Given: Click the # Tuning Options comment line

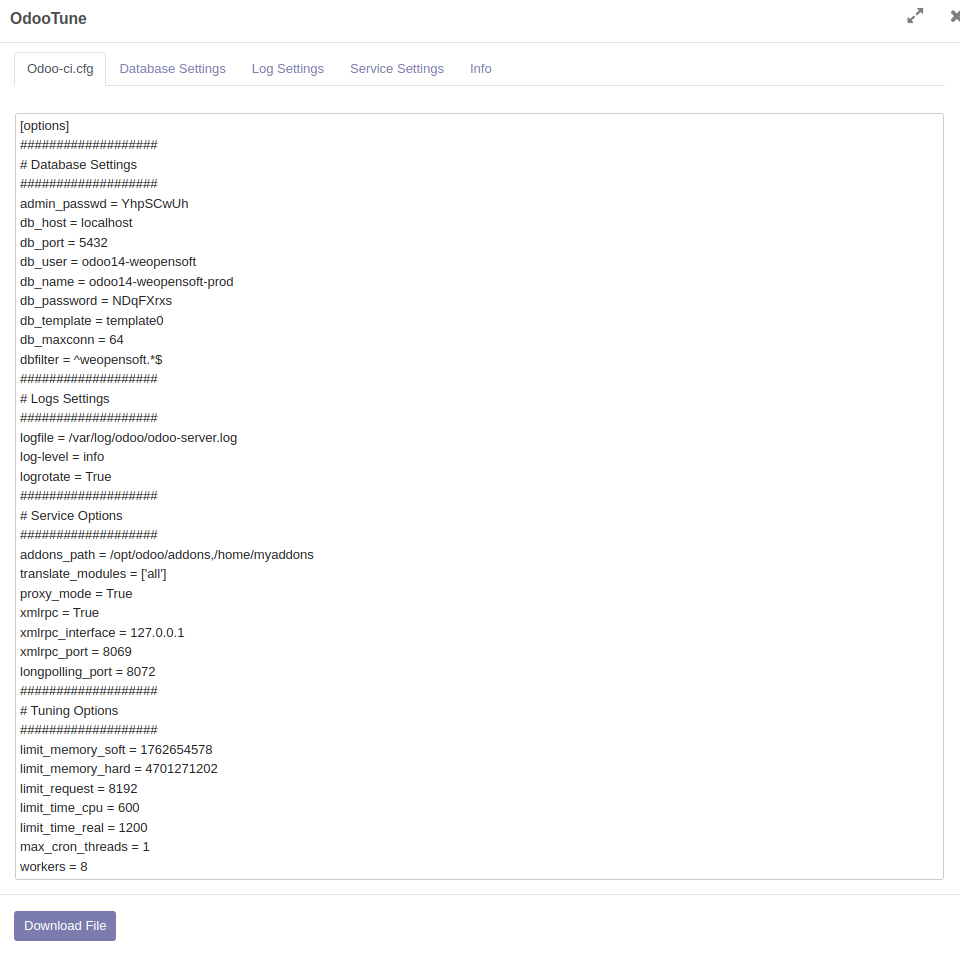Looking at the screenshot, I should point(69,711).
